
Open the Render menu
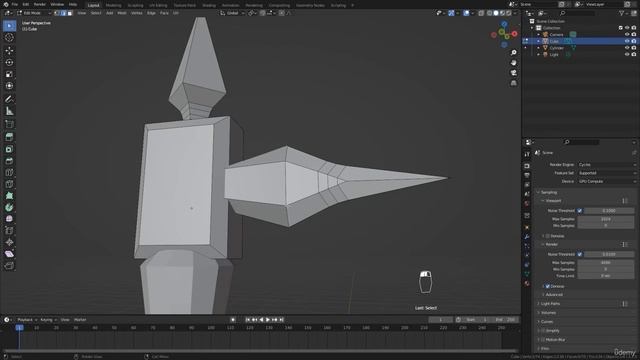[x=40, y=4]
